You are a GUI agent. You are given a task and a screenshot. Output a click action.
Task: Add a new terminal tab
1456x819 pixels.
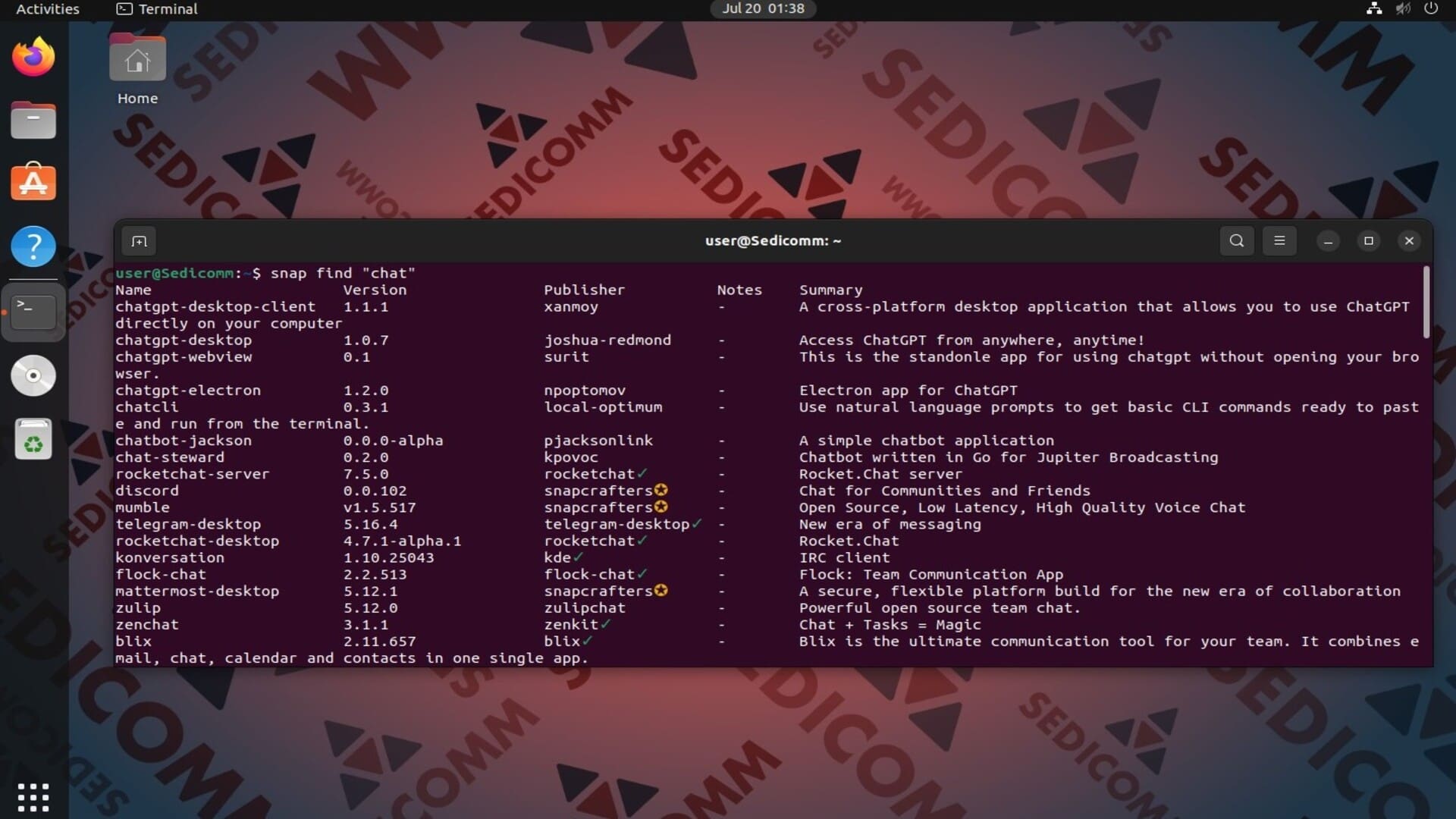140,241
